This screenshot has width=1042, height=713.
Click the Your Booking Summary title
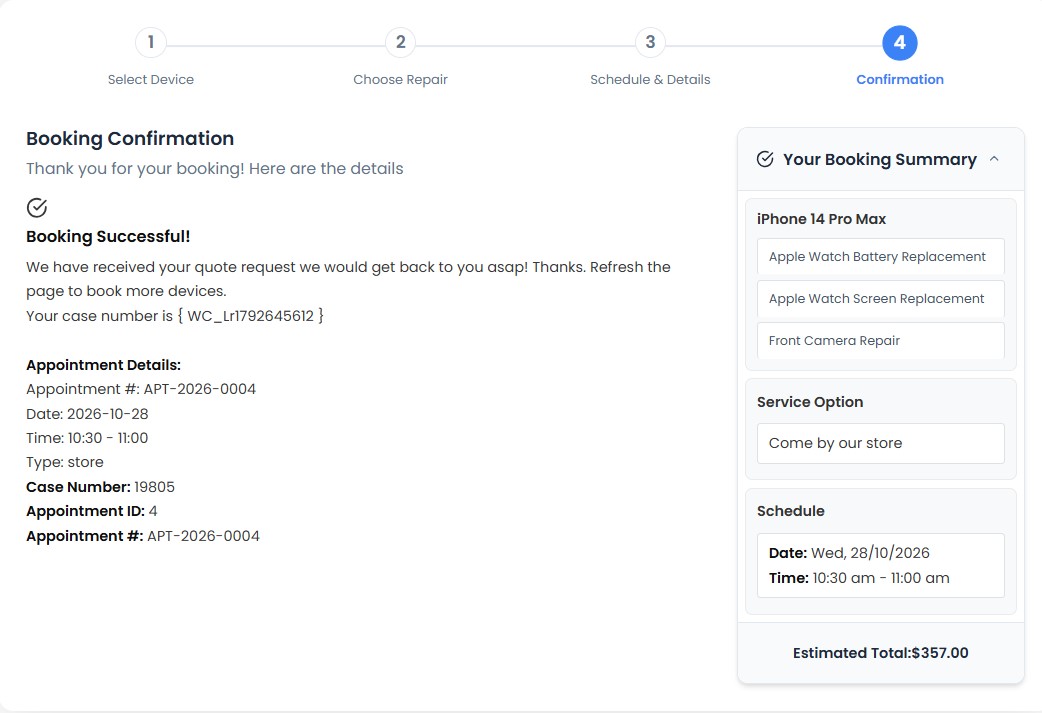pyautogui.click(x=880, y=159)
